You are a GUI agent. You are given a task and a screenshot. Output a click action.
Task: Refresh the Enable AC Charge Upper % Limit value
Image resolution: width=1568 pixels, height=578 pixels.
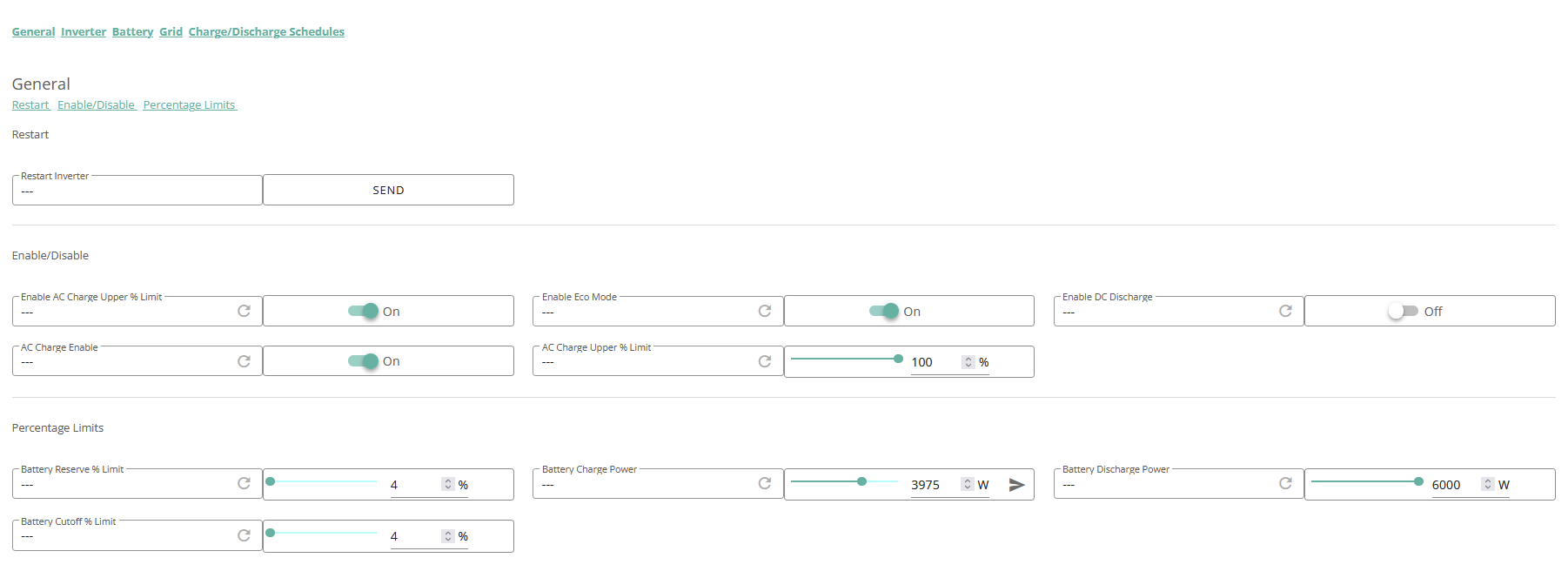245,311
